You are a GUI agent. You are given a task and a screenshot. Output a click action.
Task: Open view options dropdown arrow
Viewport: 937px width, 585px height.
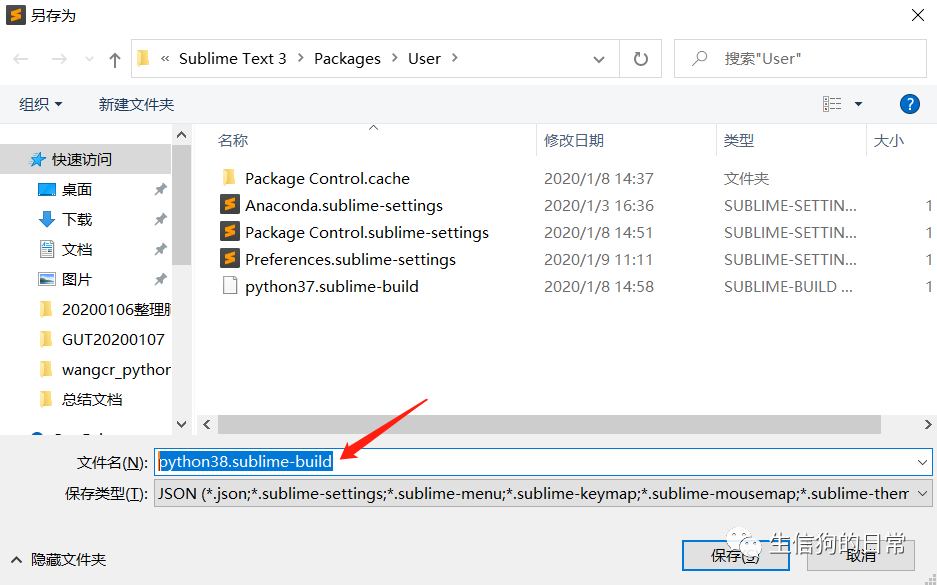[858, 104]
